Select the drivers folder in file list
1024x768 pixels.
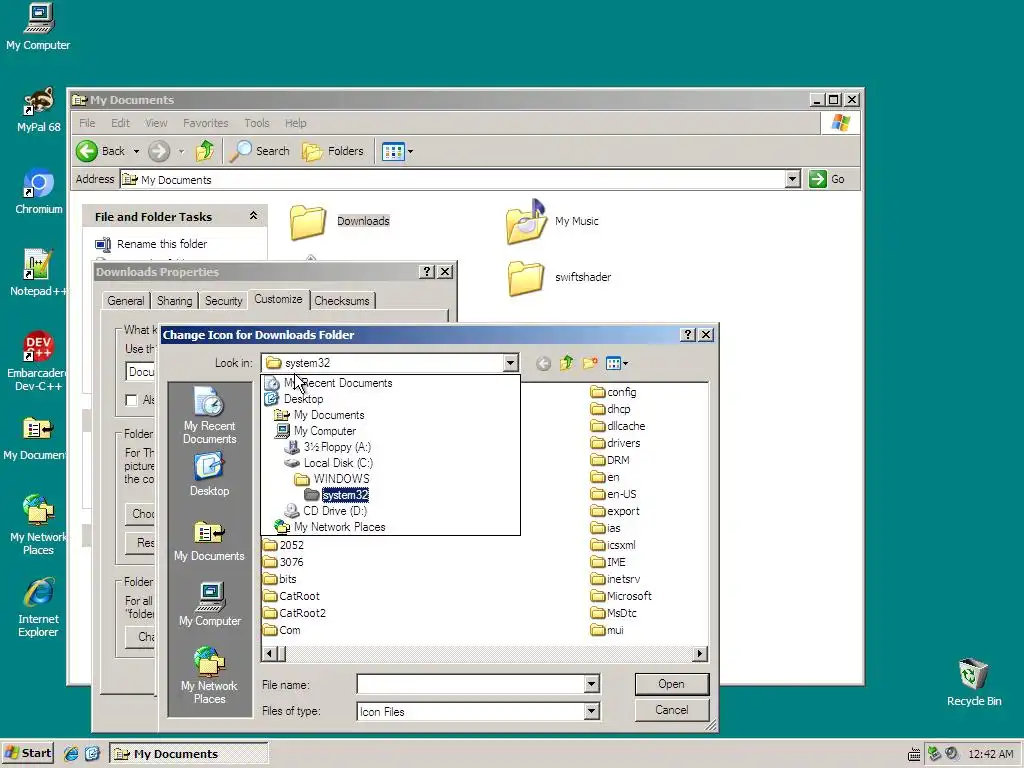(615, 443)
